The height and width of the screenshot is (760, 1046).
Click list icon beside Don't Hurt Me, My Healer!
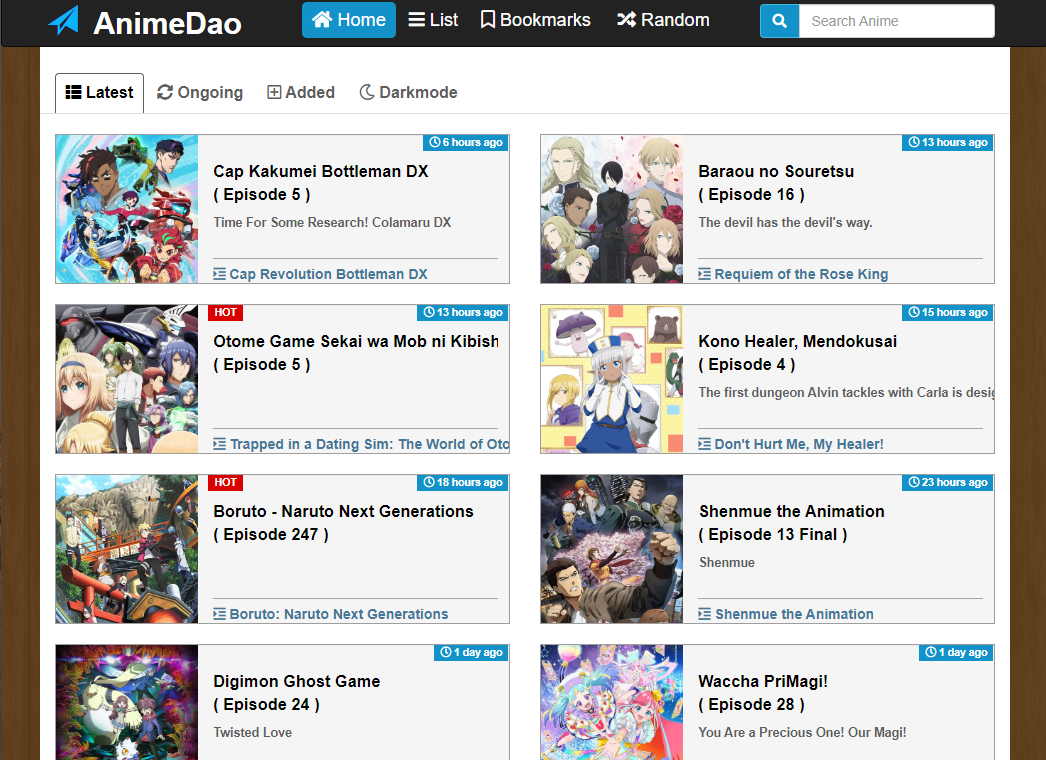pos(704,444)
